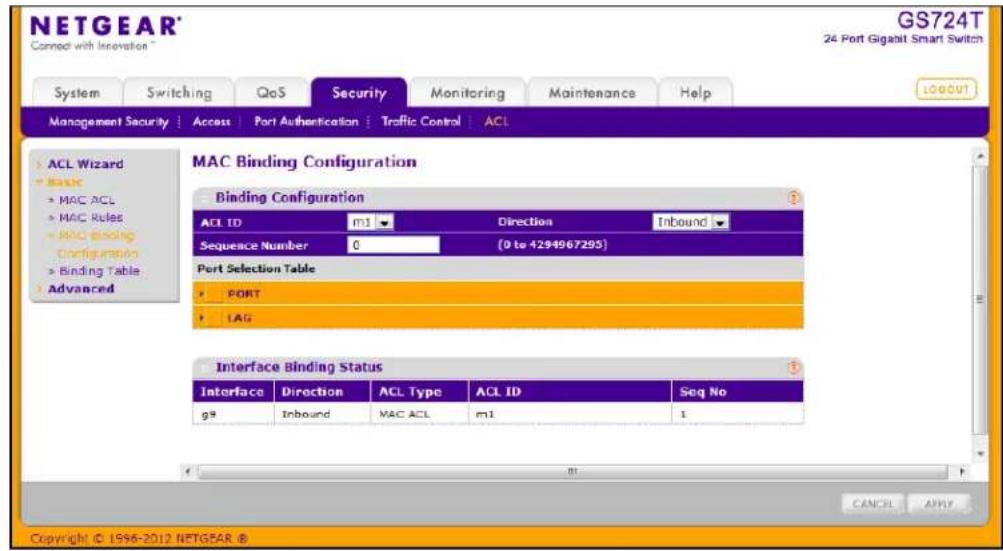Click the vertical scrollbar up arrow
The image size is (1003, 551).
tap(980, 157)
